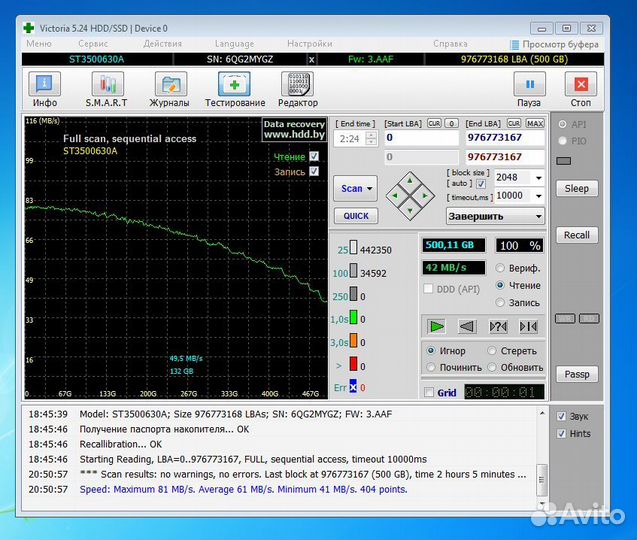Open the block size 2048 dropdown

click(538, 178)
